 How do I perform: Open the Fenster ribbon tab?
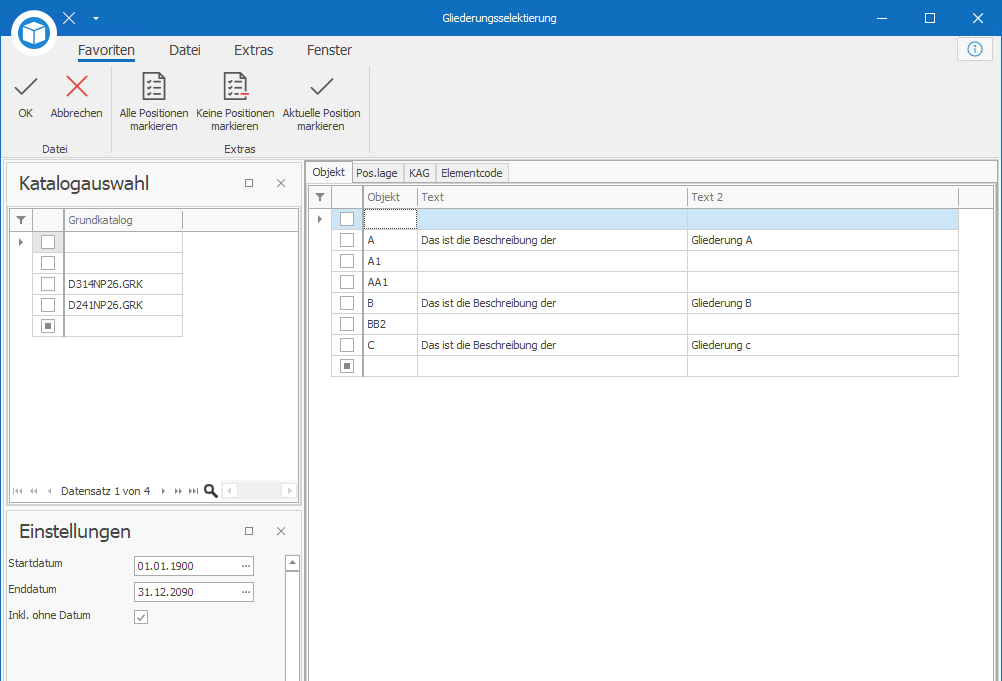329,50
